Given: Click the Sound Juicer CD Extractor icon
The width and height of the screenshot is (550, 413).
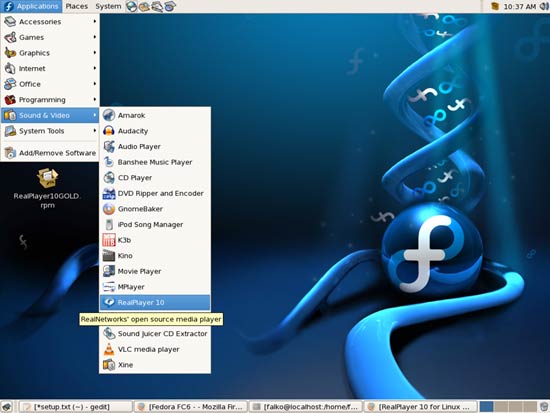Looking at the screenshot, I should pyautogui.click(x=109, y=333).
